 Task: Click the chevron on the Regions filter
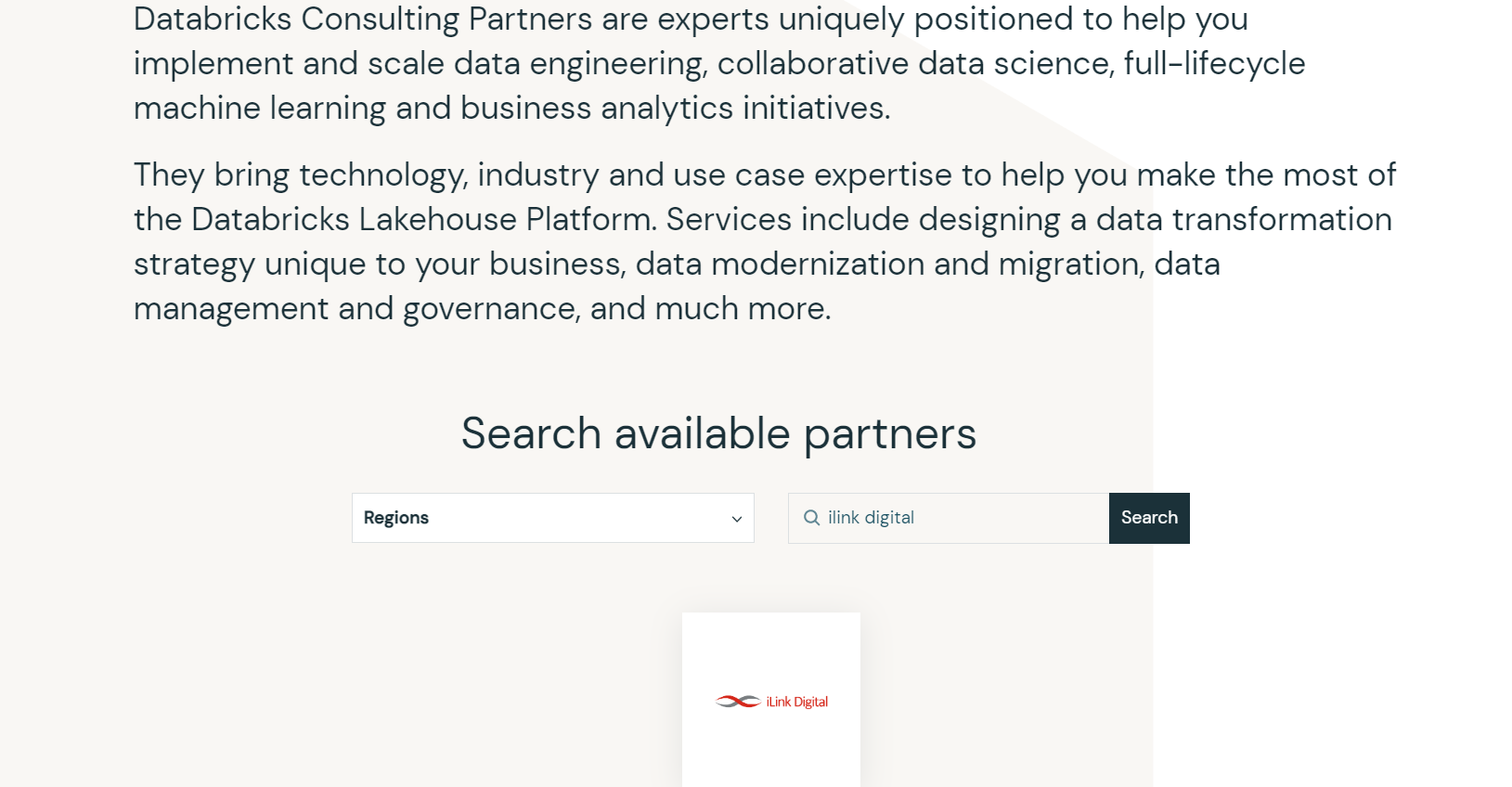(736, 518)
